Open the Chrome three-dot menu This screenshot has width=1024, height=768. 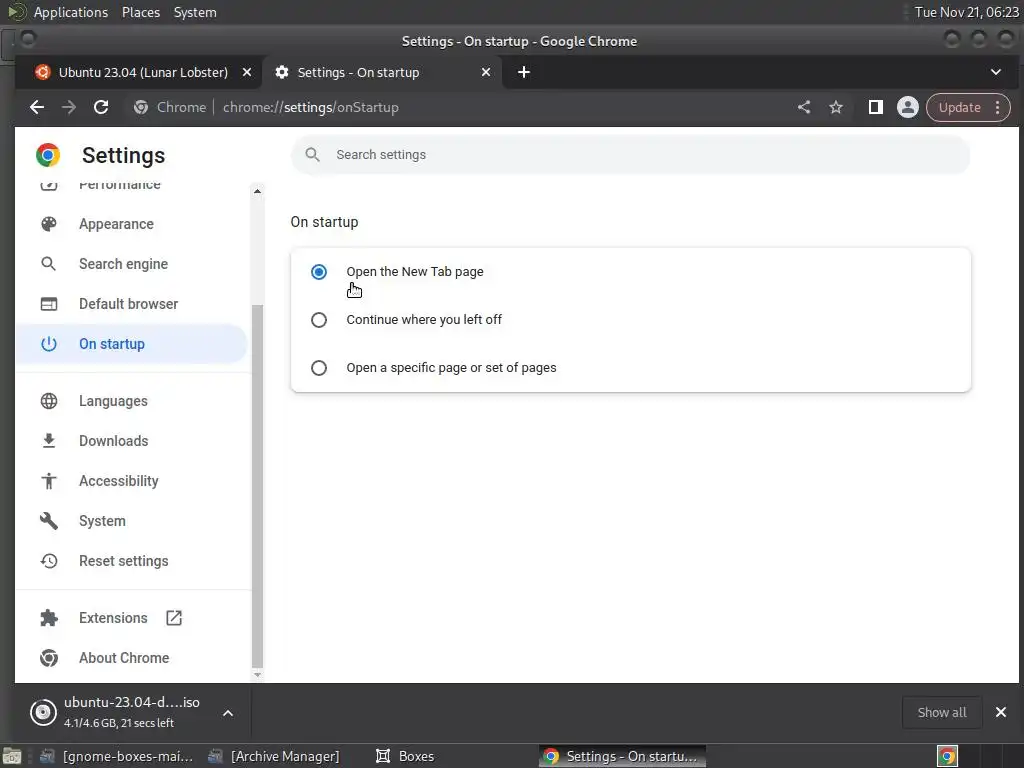(997, 107)
